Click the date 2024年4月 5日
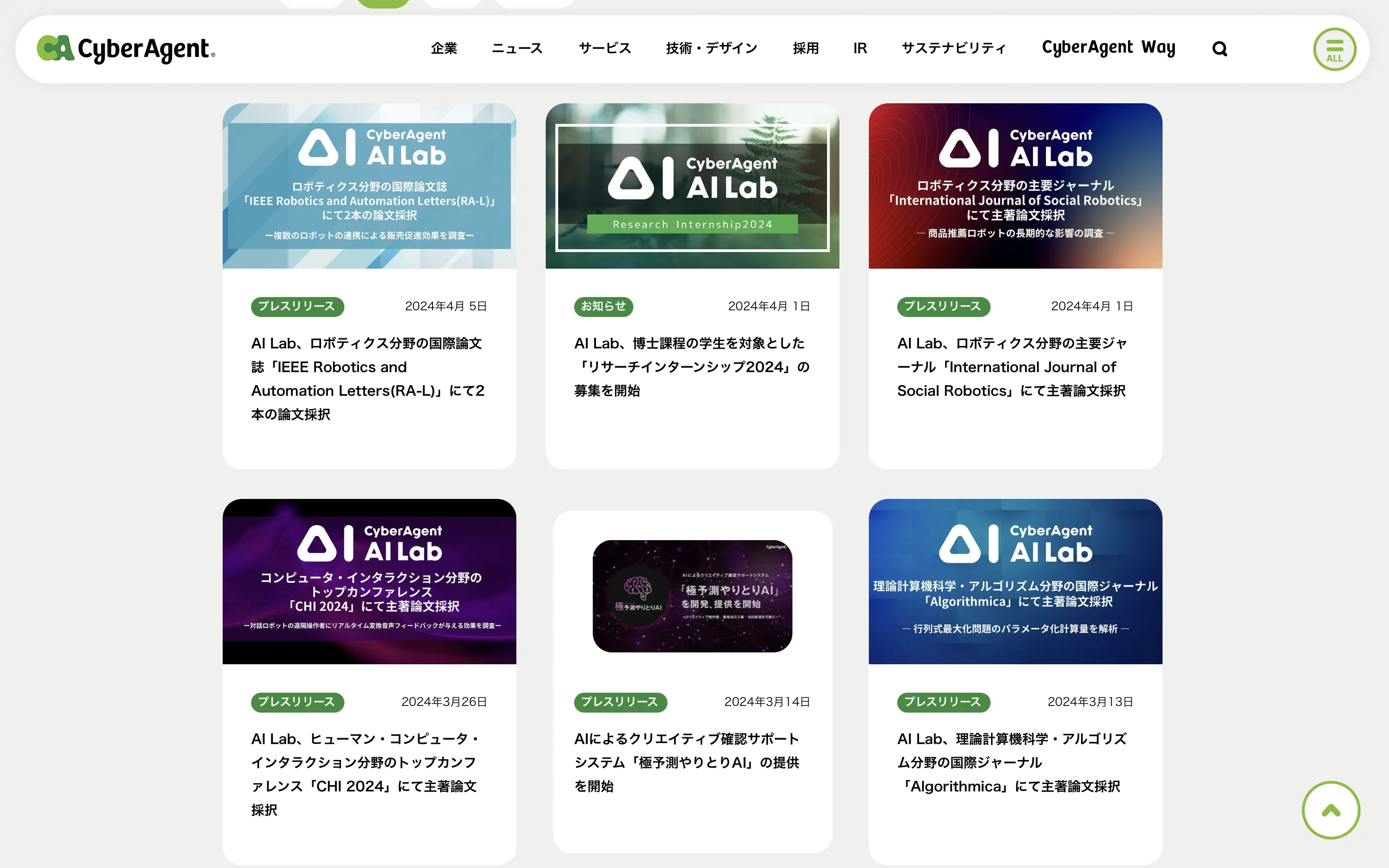Screen dimensions: 1389x868 (446, 307)
